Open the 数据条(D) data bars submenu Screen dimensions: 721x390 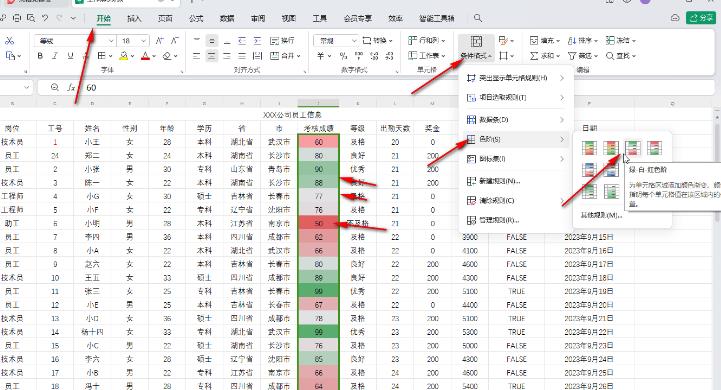(x=516, y=120)
